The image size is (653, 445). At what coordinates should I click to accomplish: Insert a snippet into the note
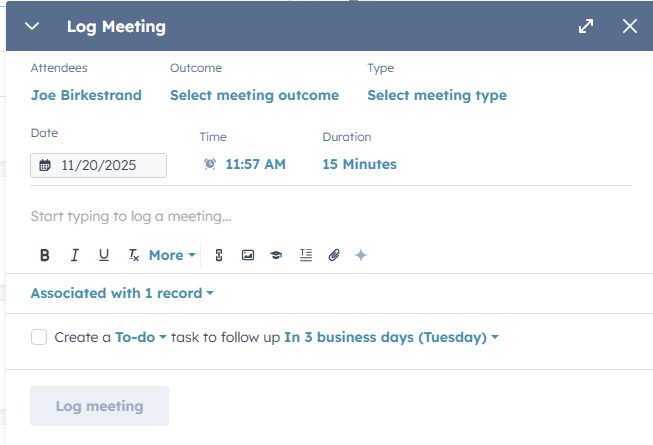click(306, 255)
